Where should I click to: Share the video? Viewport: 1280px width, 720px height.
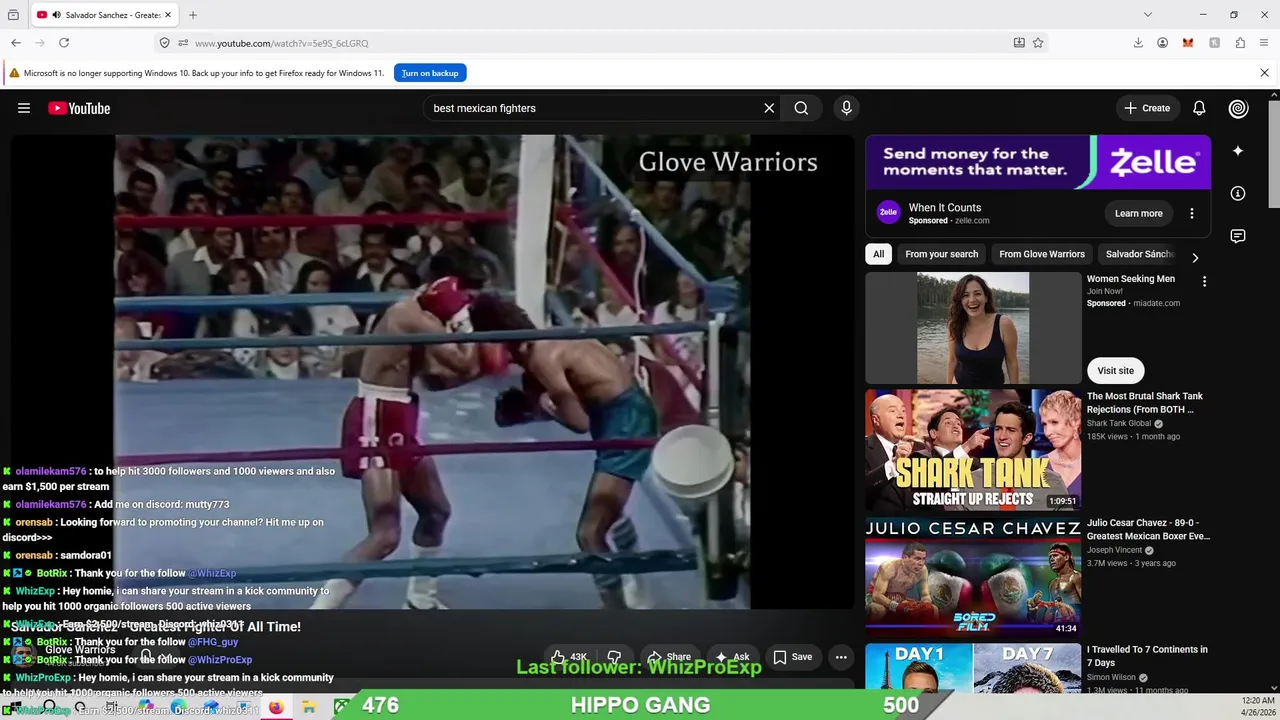tap(669, 657)
